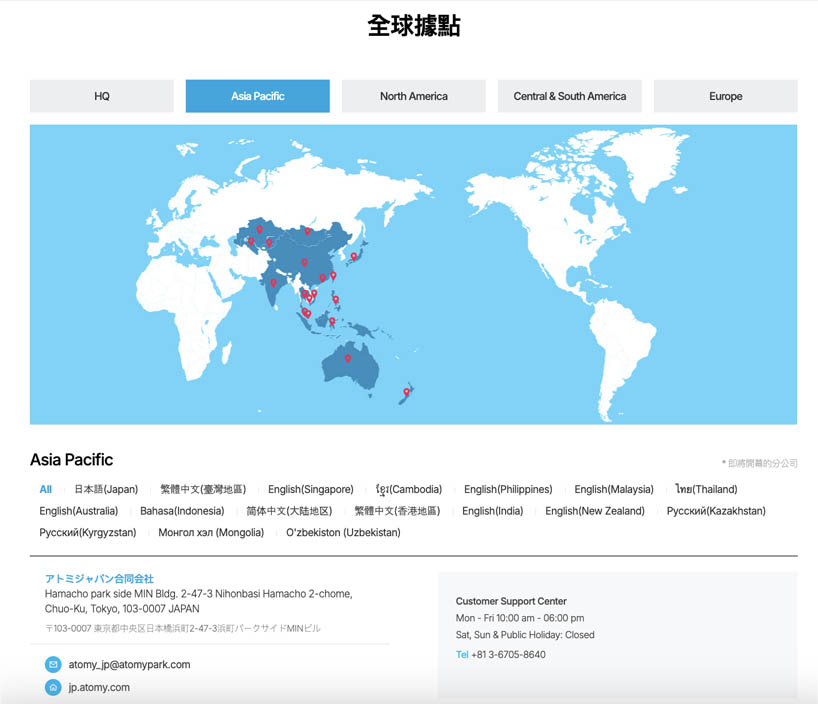Select ไทย(Thailand) in the region list

[x=706, y=489]
